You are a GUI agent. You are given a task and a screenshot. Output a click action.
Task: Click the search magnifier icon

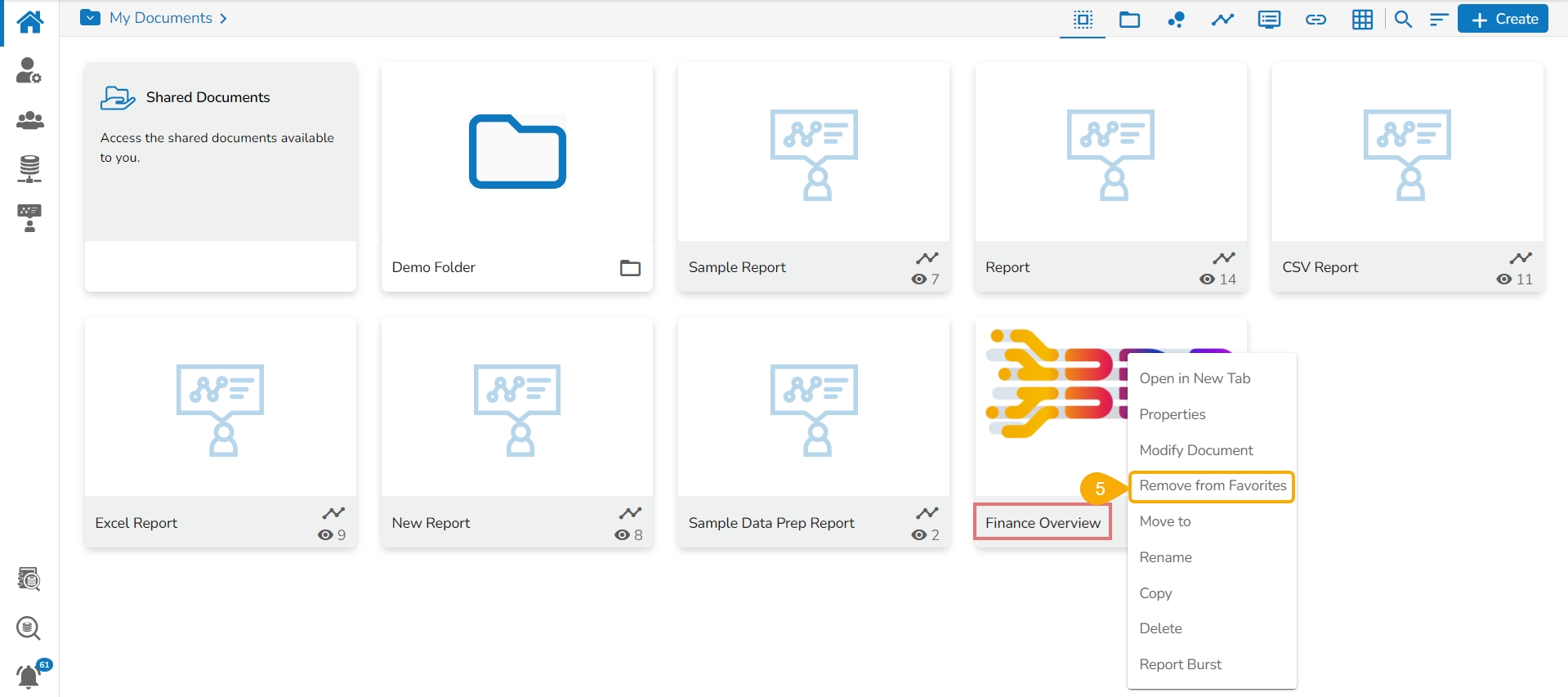tap(1403, 20)
